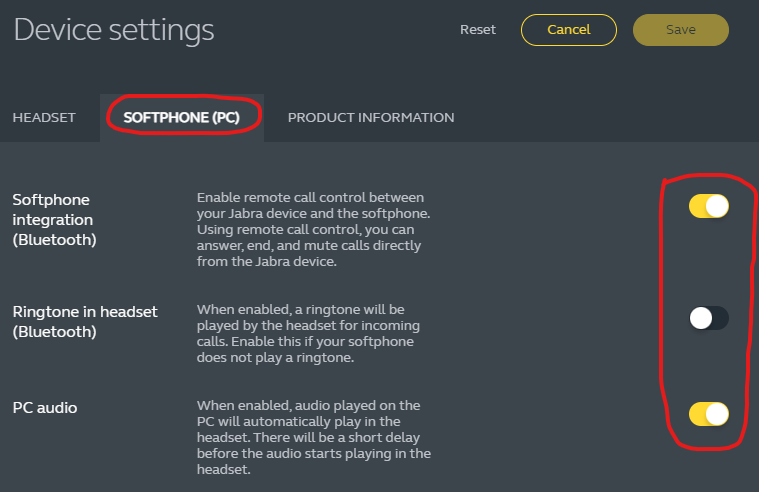Click the Device settings page title
Viewport: 759px width, 492px height.
click(114, 30)
